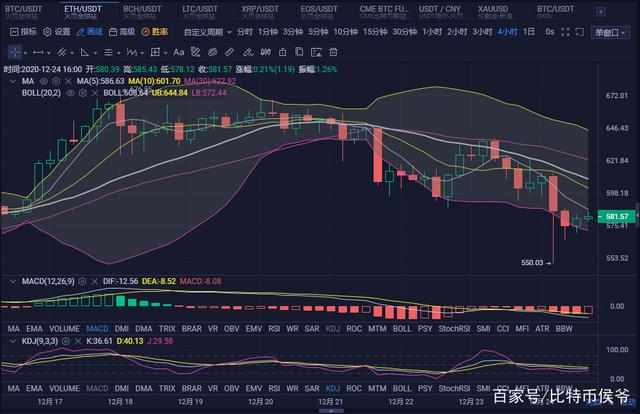Expand parallel channel tool dropdown arrow

pos(72,53)
